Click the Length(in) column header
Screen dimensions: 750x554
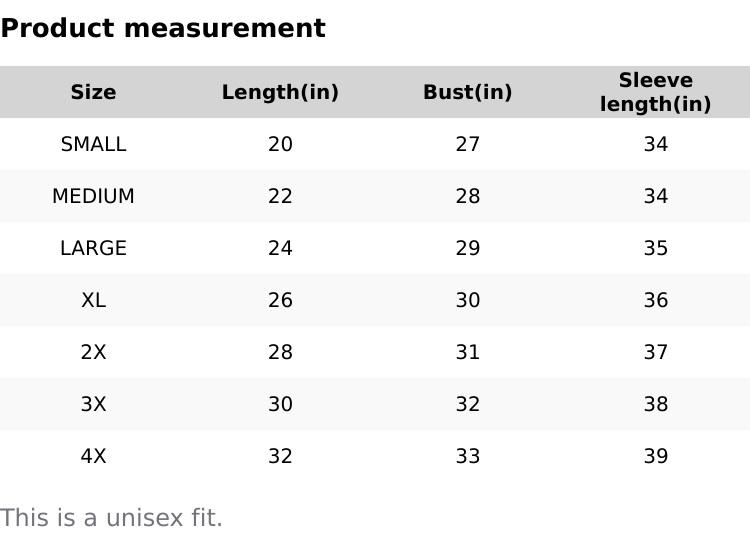coord(280,93)
